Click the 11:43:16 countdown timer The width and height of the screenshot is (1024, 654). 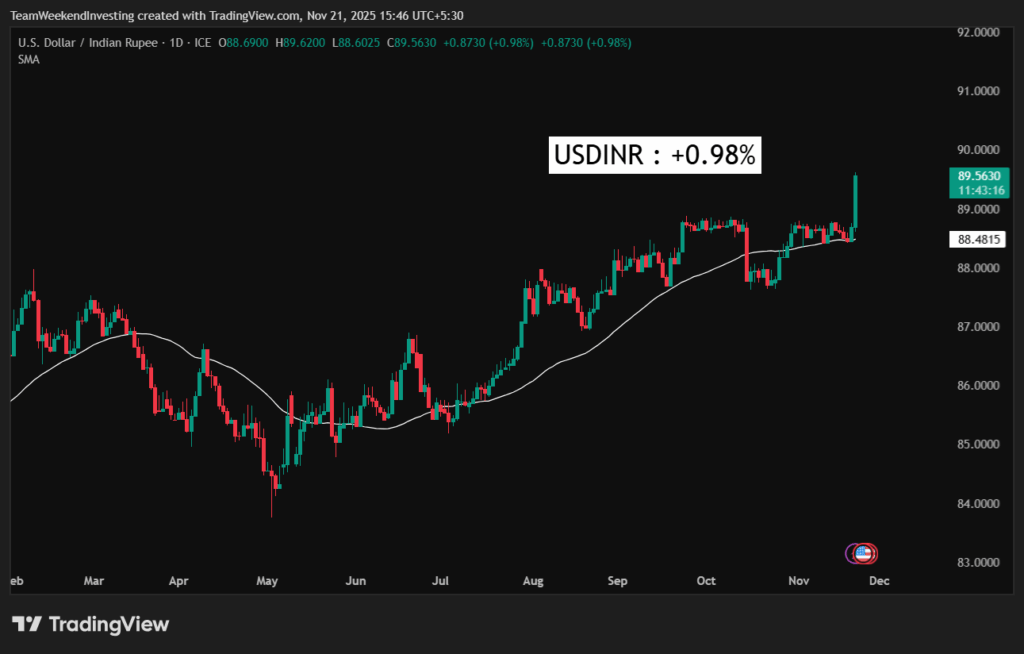tap(980, 190)
